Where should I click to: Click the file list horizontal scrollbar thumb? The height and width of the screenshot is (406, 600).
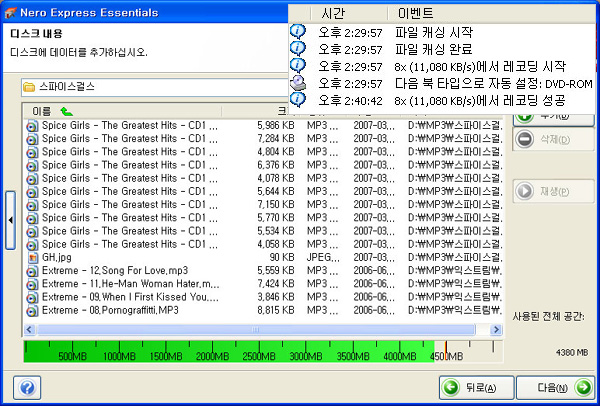pyautogui.click(x=256, y=329)
